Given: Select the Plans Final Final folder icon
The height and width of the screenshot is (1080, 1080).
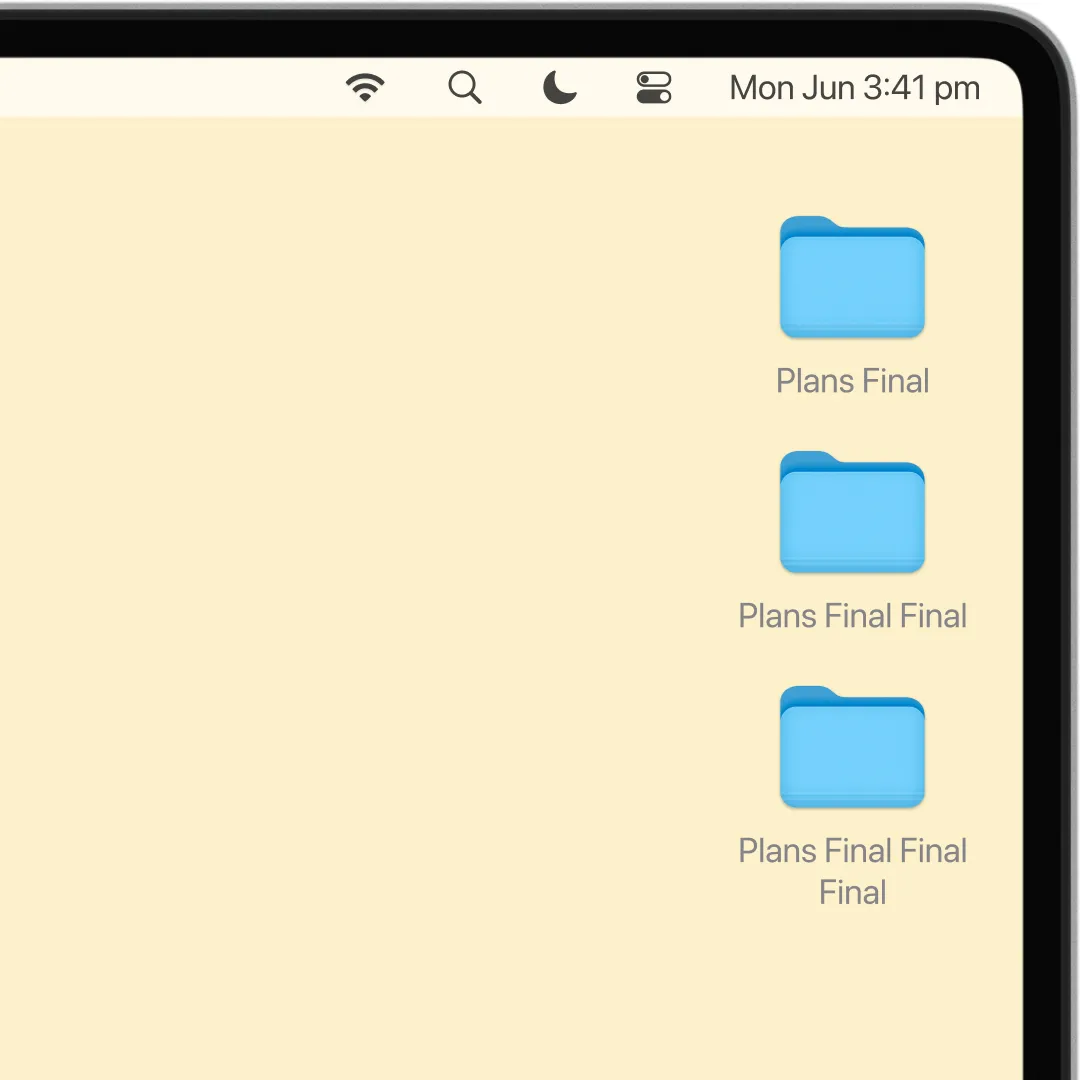Looking at the screenshot, I should (852, 512).
